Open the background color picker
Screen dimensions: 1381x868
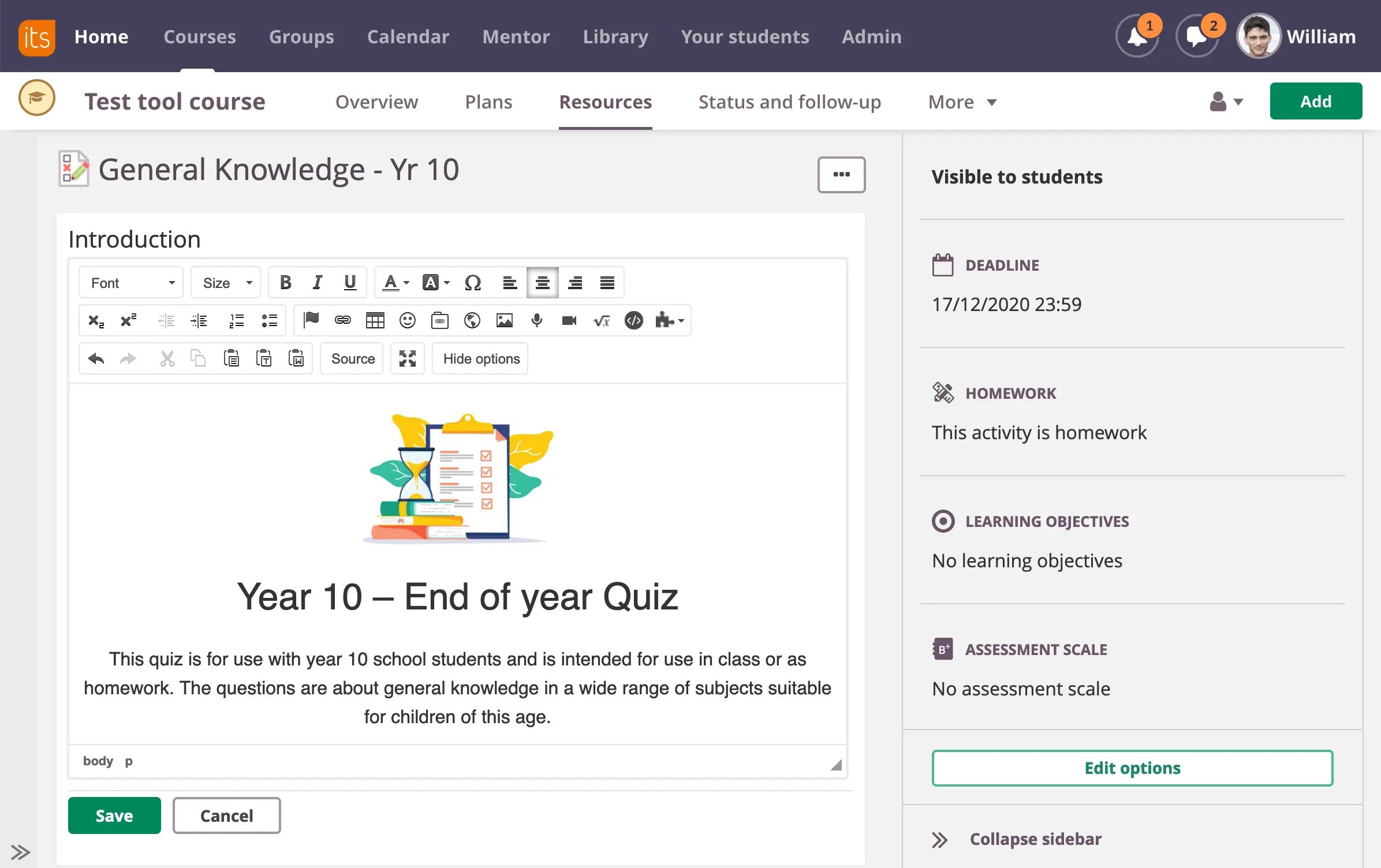point(435,282)
